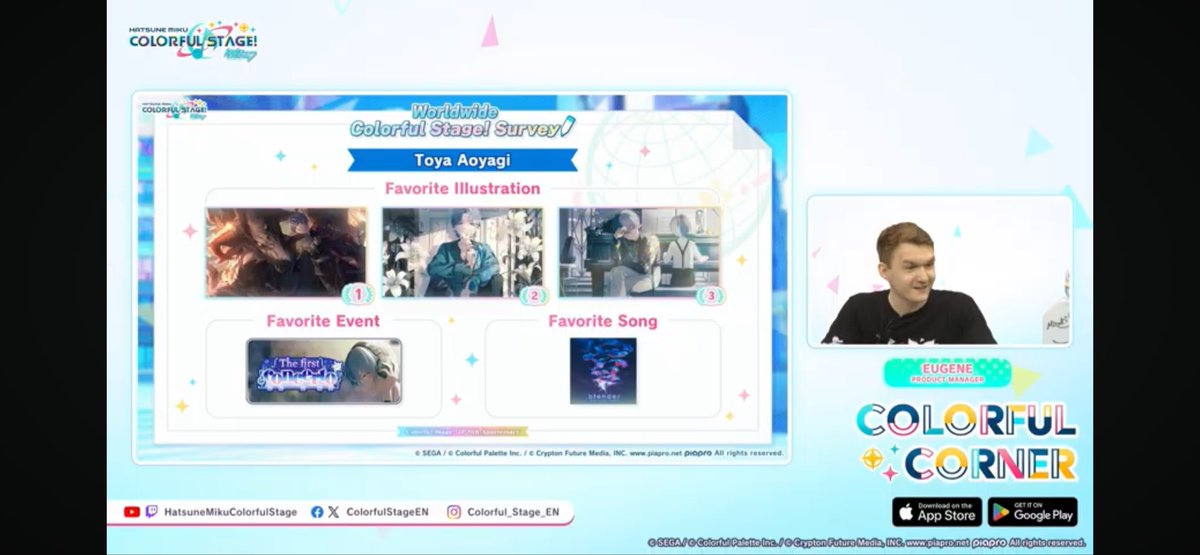Click the Worldwide Colorful Stage! Survey title
This screenshot has width=1200, height=555.
[462, 121]
